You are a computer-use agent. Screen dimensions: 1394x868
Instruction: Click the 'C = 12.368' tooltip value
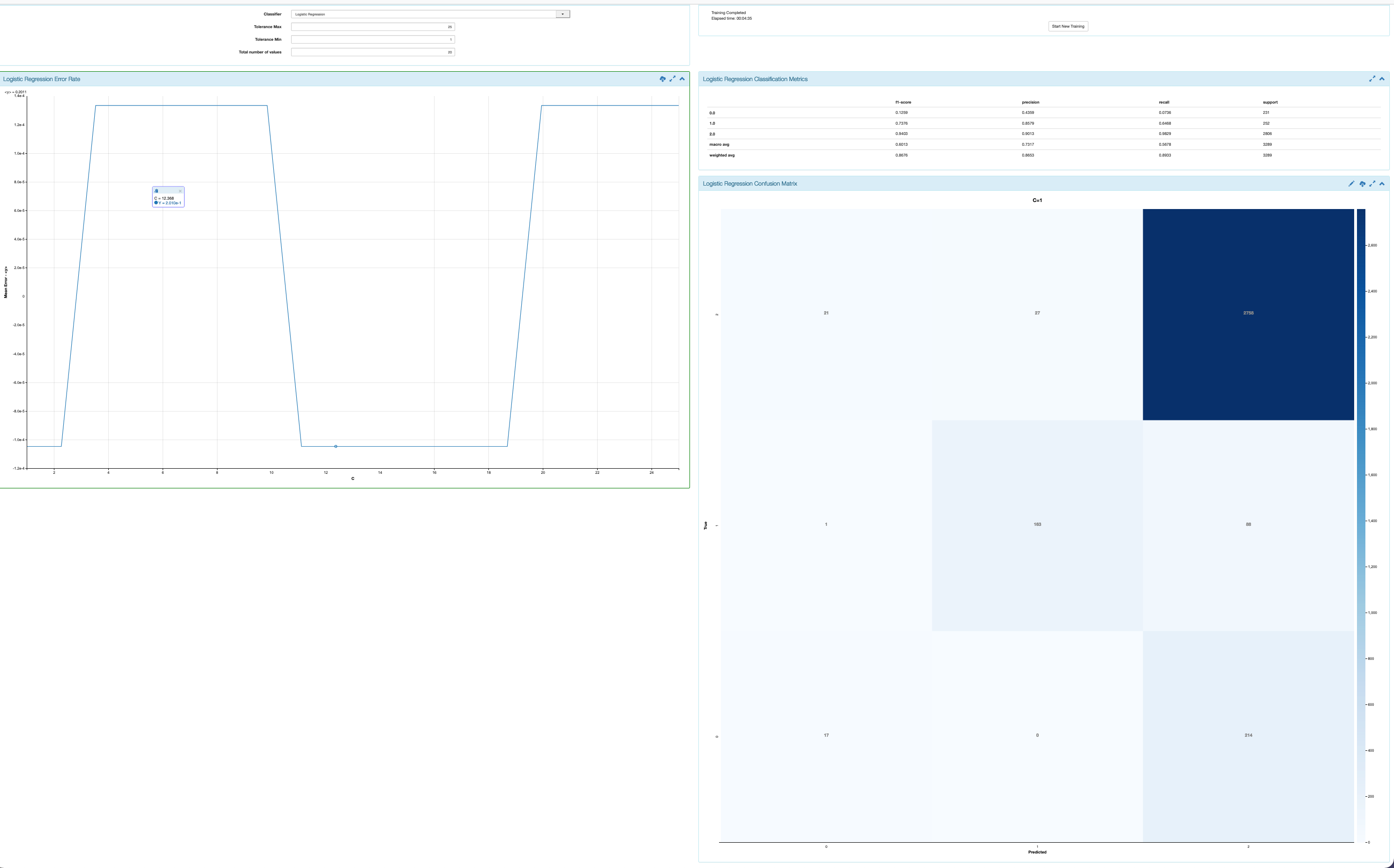(x=164, y=198)
